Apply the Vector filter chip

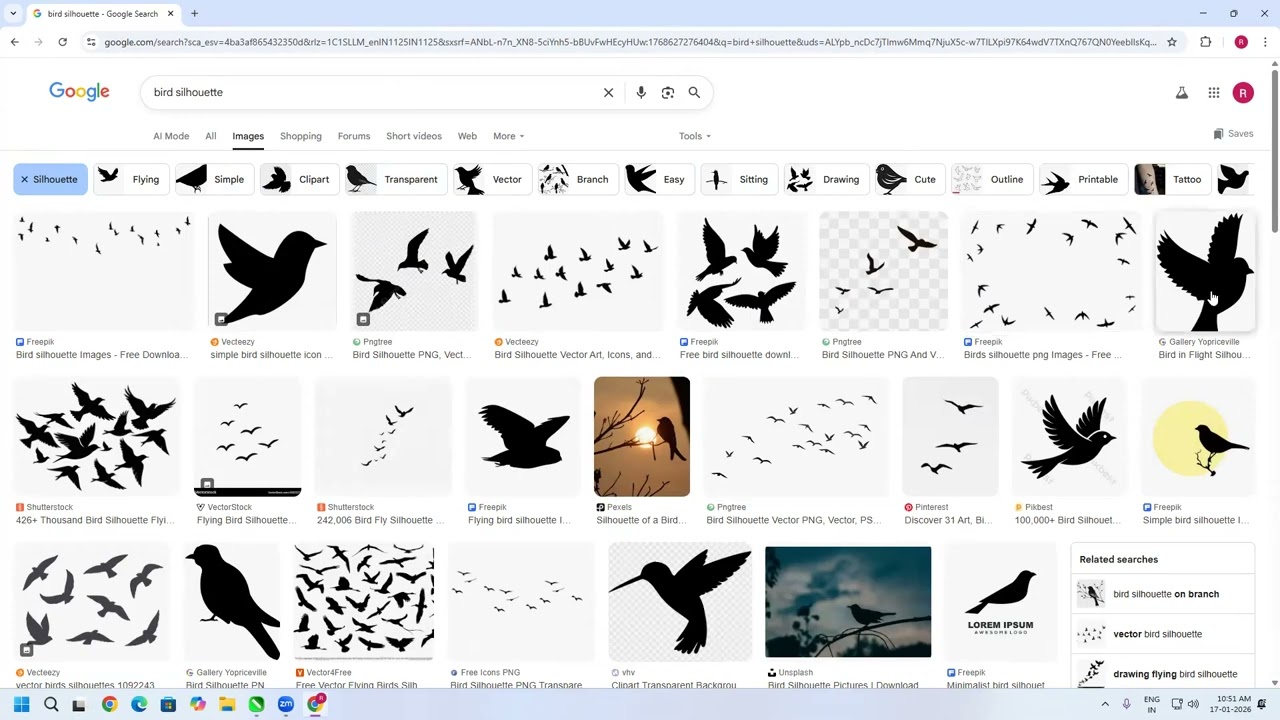[x=491, y=180]
